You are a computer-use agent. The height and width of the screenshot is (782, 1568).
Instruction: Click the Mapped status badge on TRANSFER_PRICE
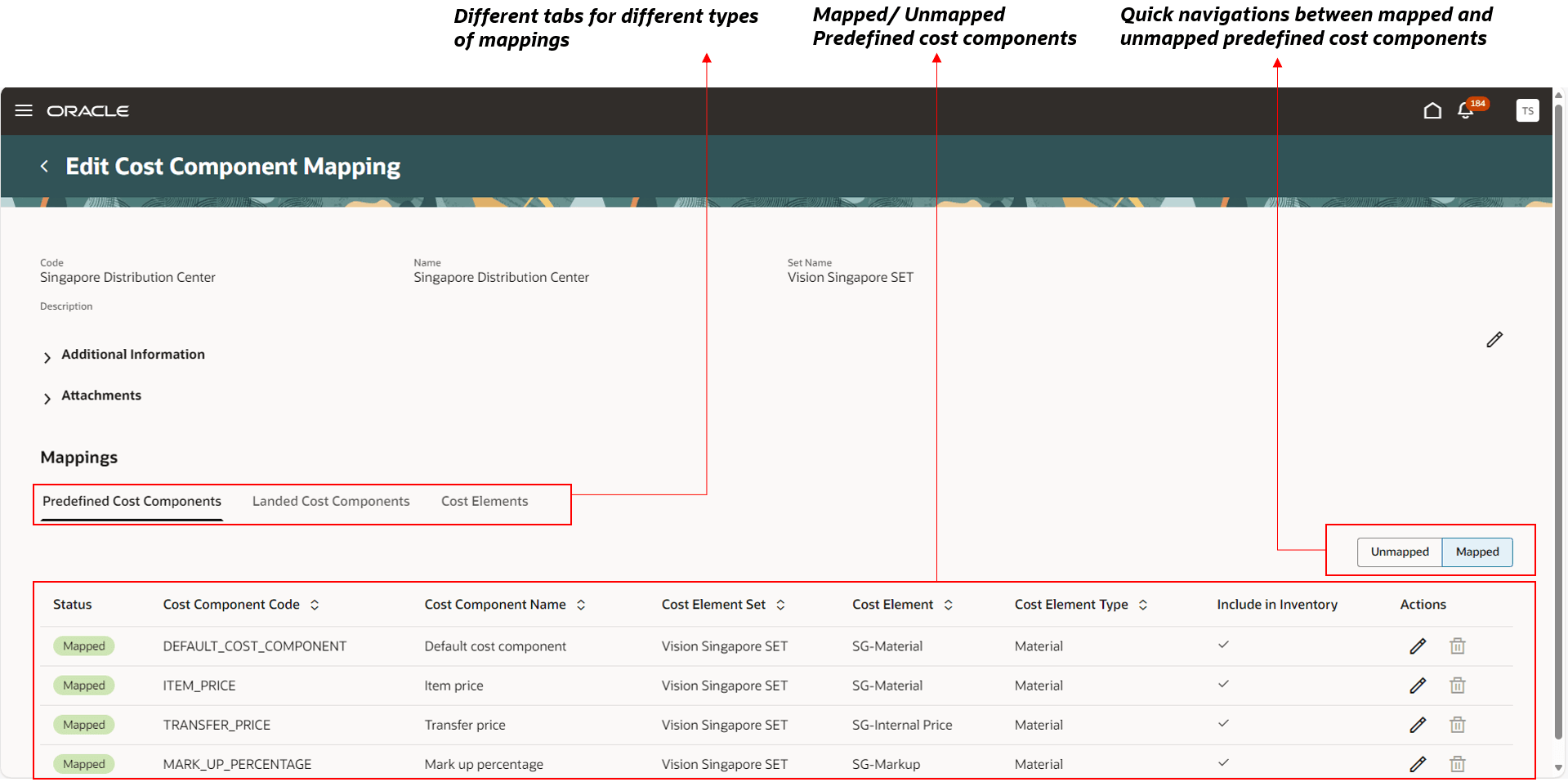tap(83, 725)
